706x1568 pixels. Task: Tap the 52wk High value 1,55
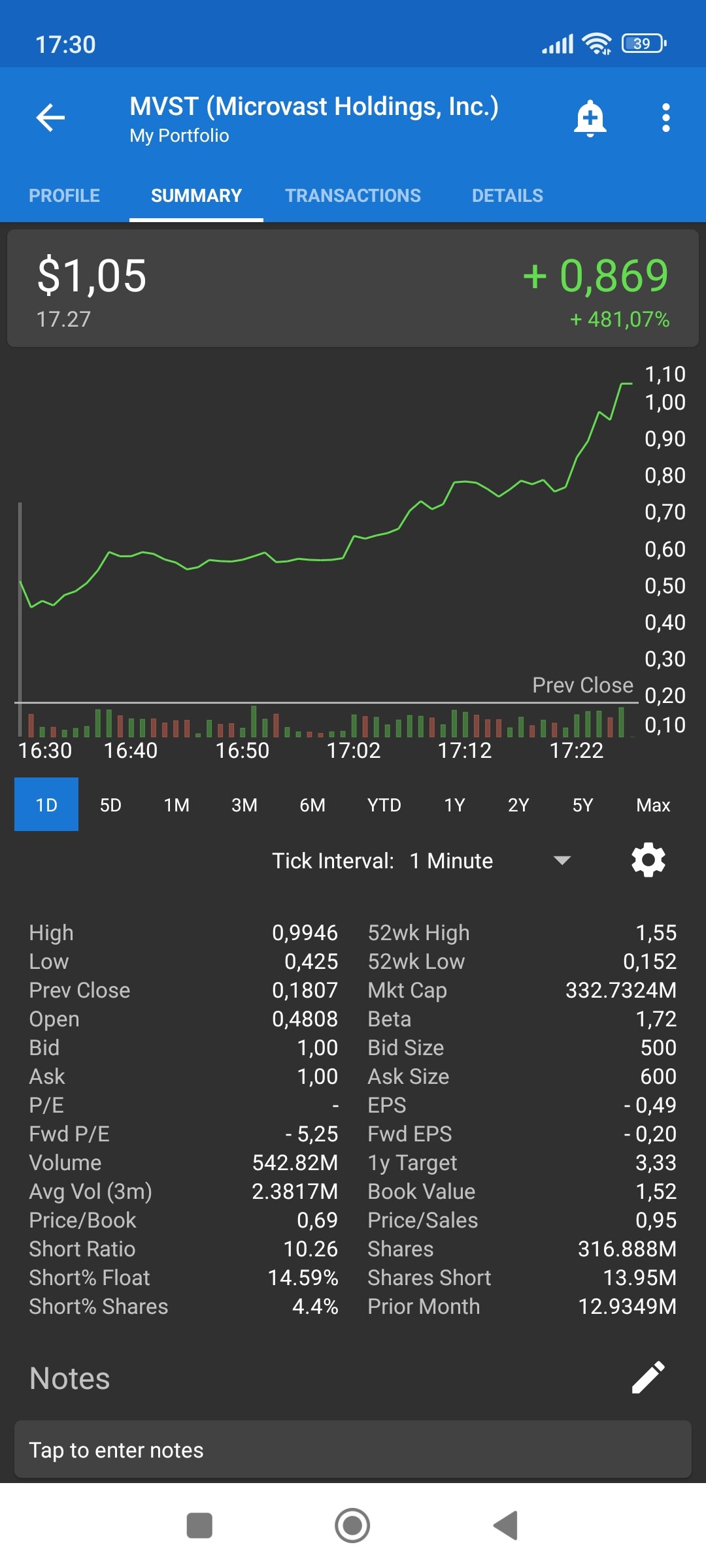click(x=656, y=932)
